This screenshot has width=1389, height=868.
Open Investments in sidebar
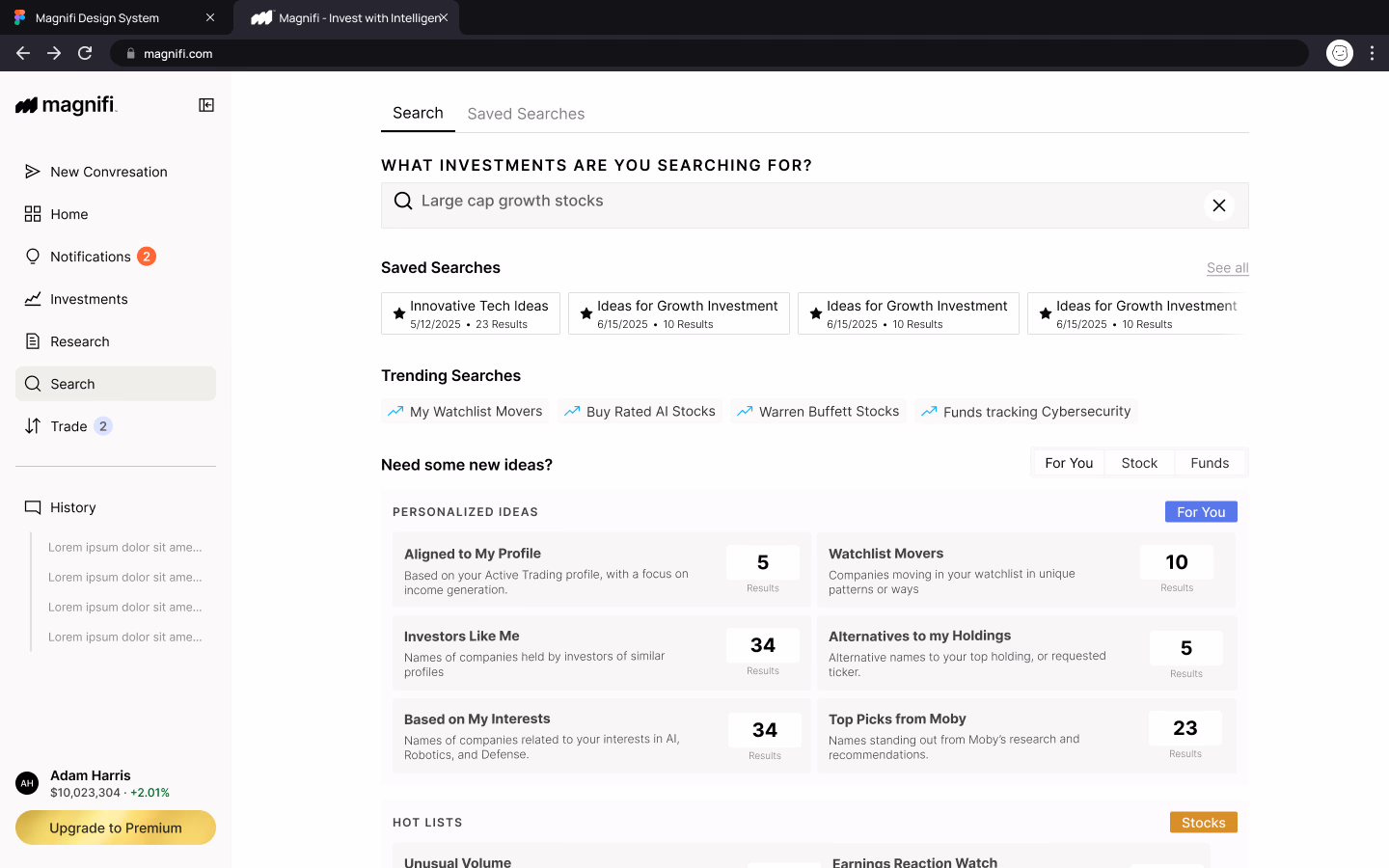pyautogui.click(x=116, y=299)
